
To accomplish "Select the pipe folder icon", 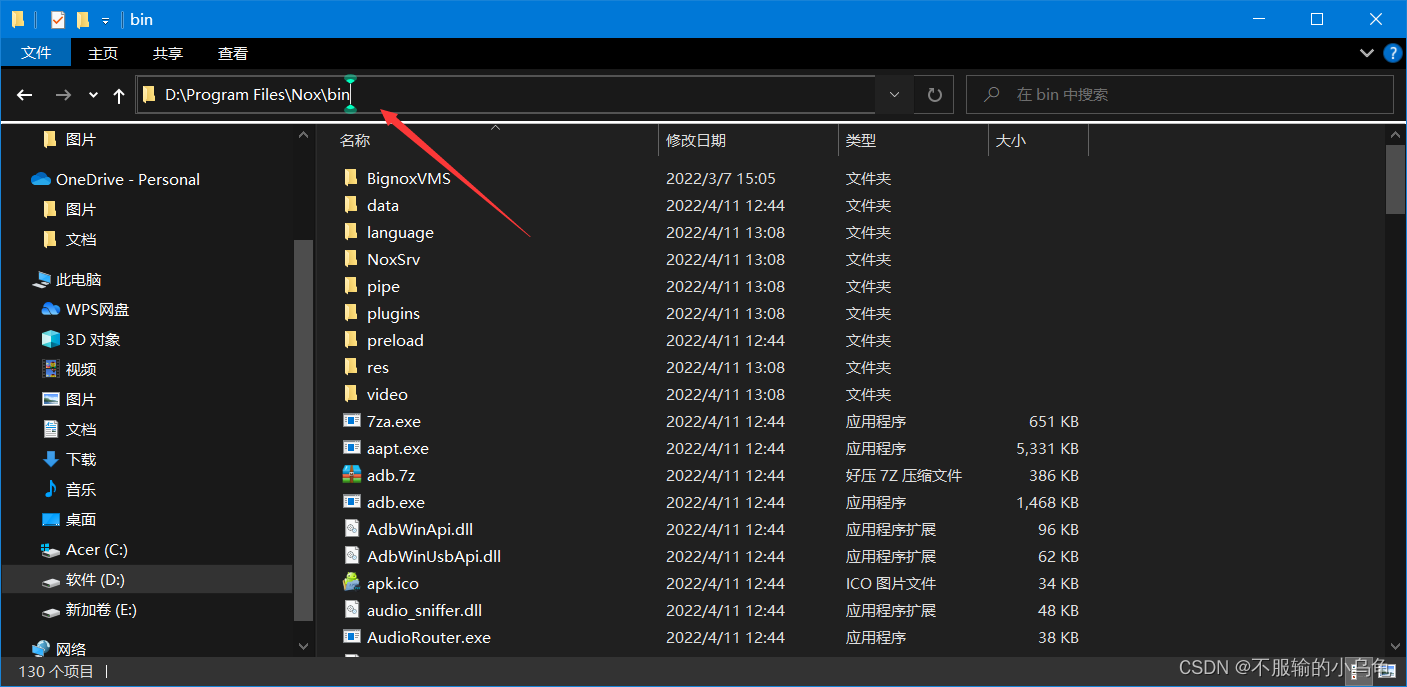I will [351, 286].
